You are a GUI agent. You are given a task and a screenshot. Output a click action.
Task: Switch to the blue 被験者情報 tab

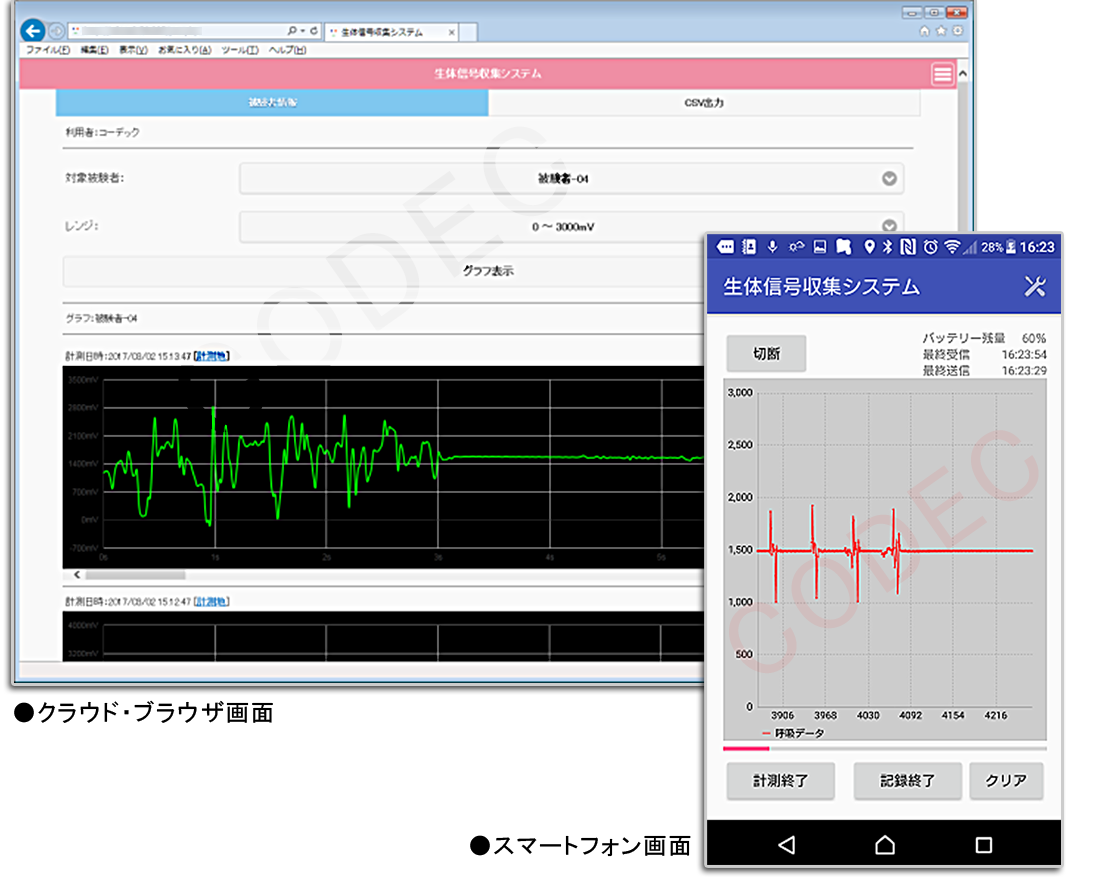coord(272,103)
